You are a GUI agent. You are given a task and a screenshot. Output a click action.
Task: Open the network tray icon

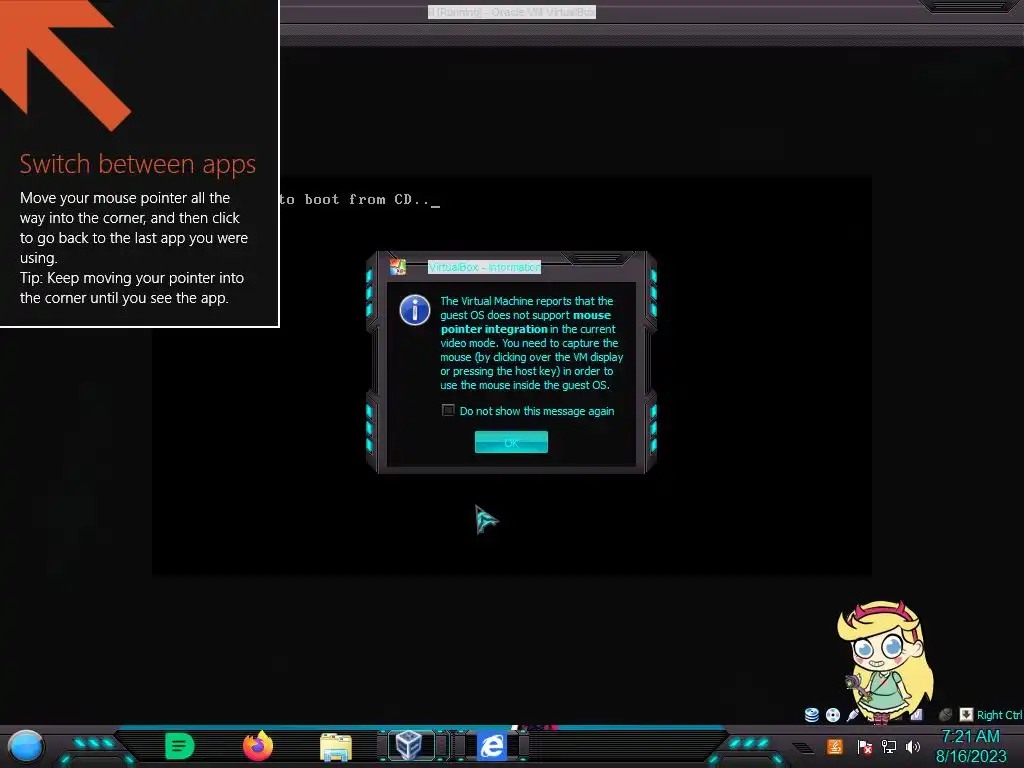[x=889, y=746]
